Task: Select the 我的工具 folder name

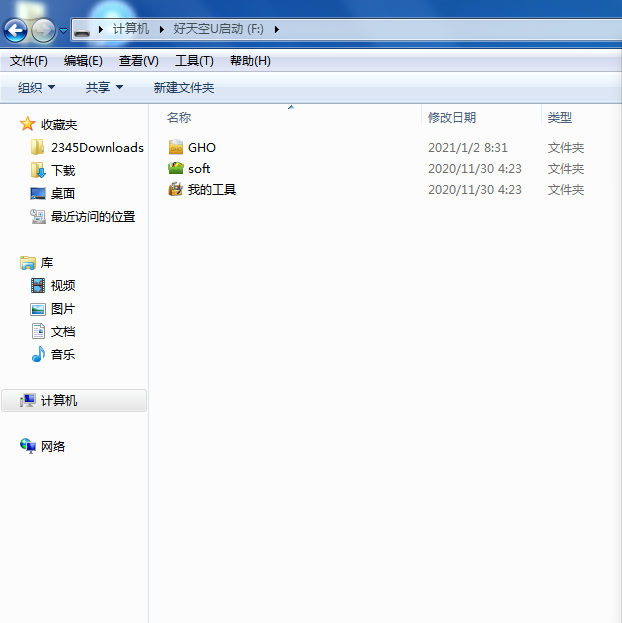Action: 212,190
